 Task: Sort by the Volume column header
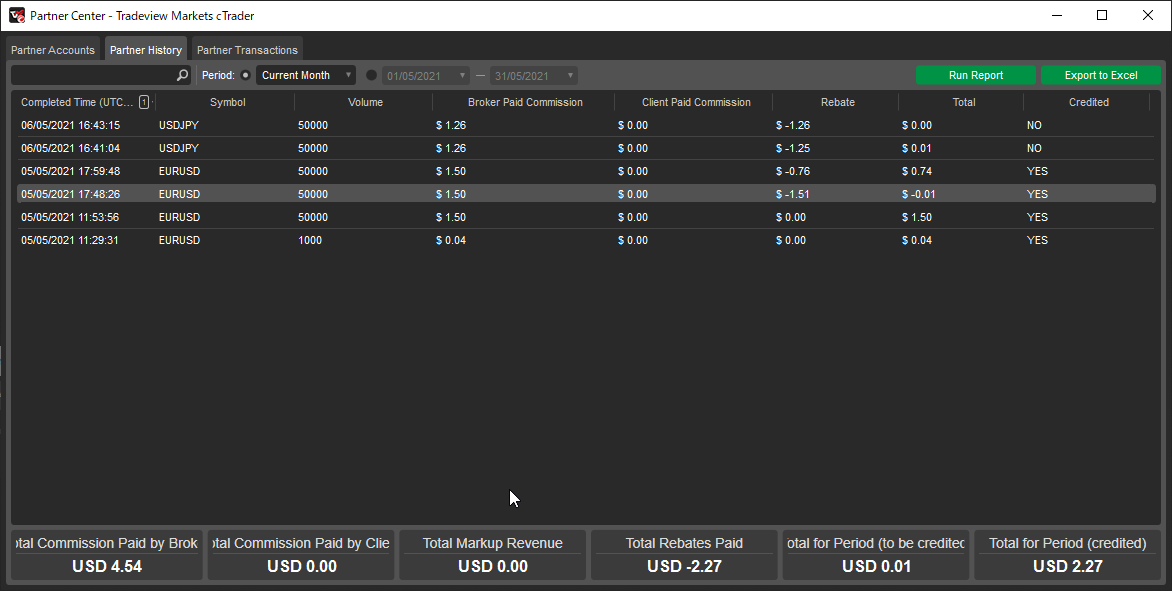(366, 102)
